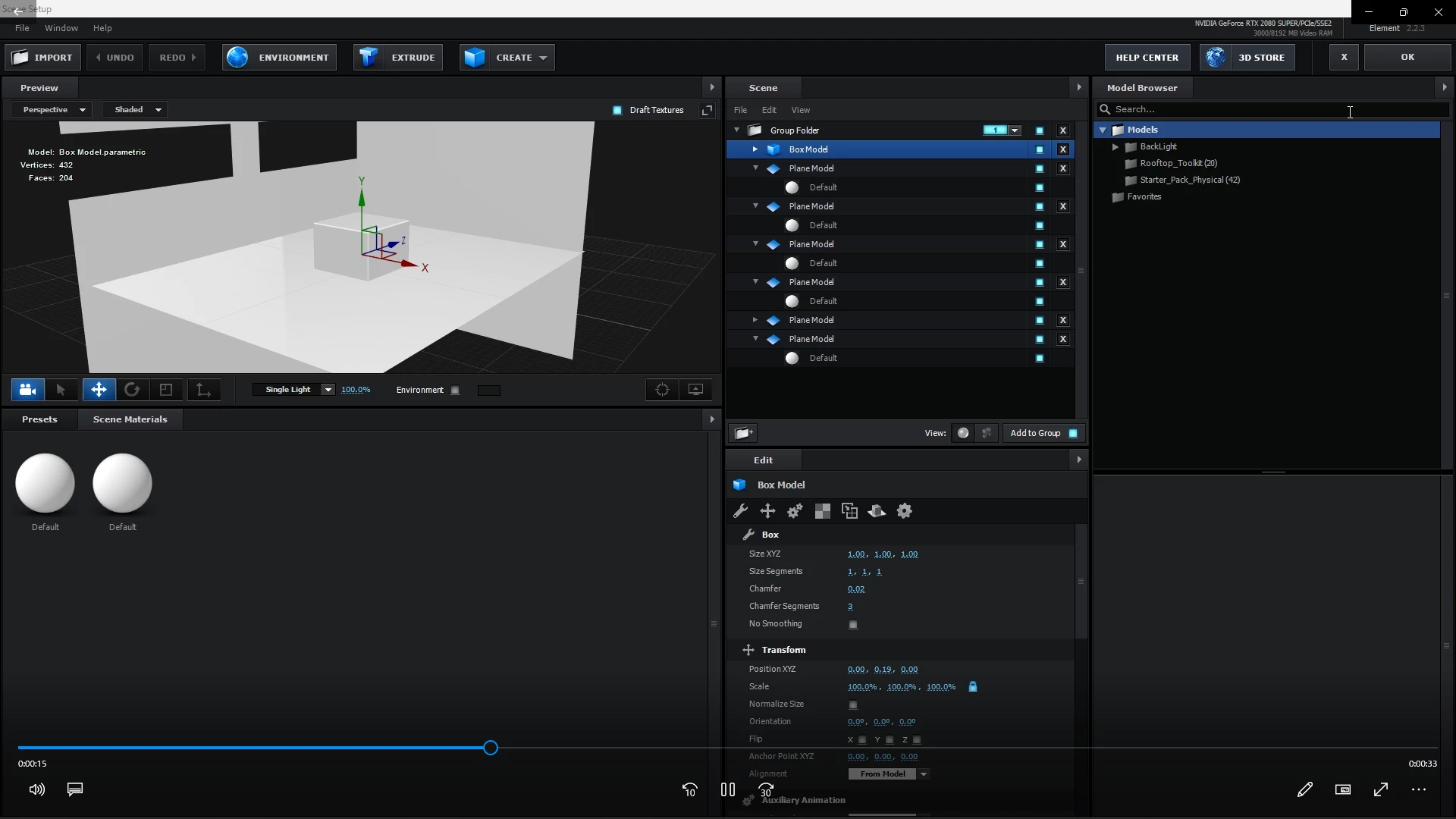
Task: Toggle the Draft Textures checkbox
Action: pyautogui.click(x=617, y=110)
